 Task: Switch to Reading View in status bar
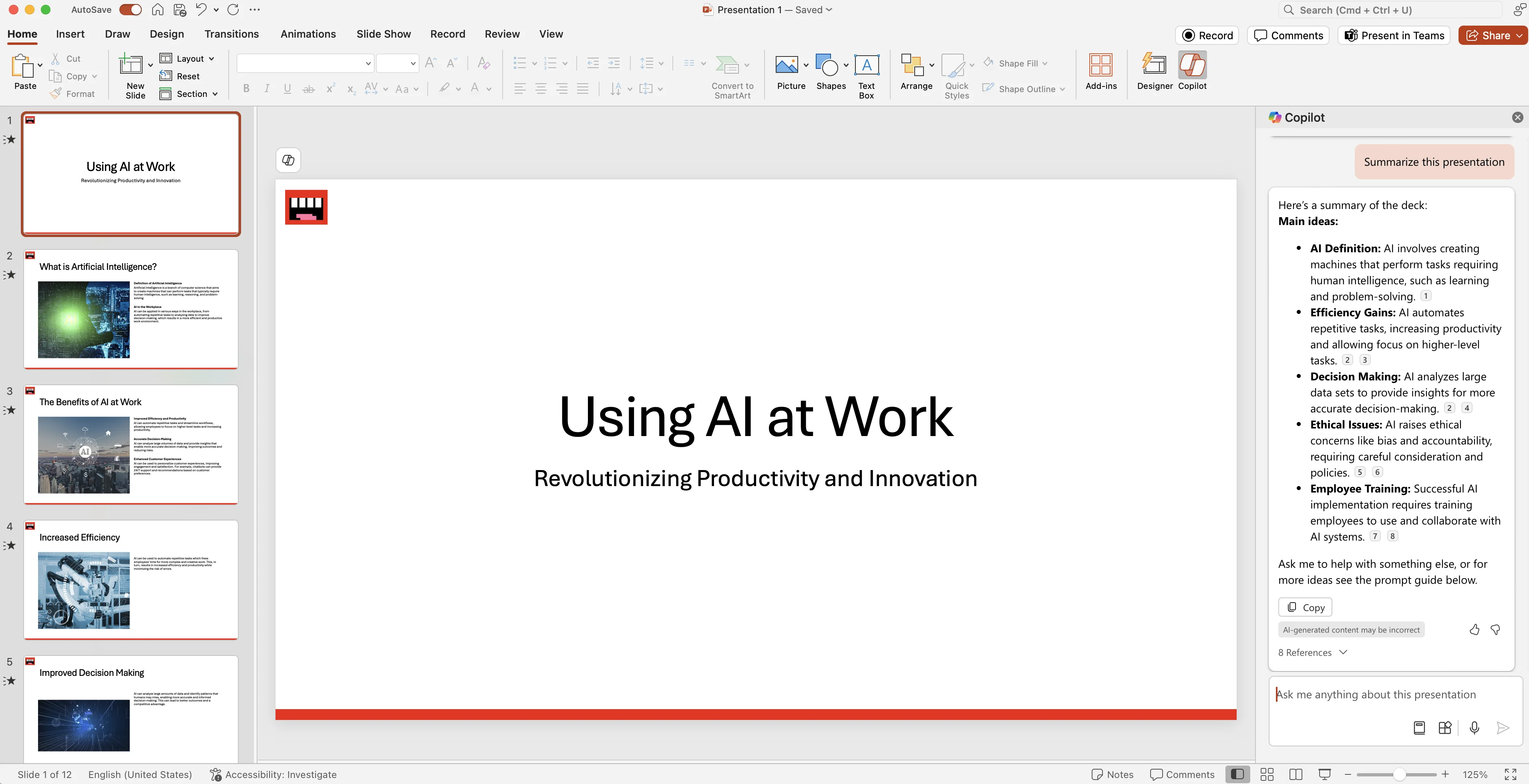pos(1296,774)
